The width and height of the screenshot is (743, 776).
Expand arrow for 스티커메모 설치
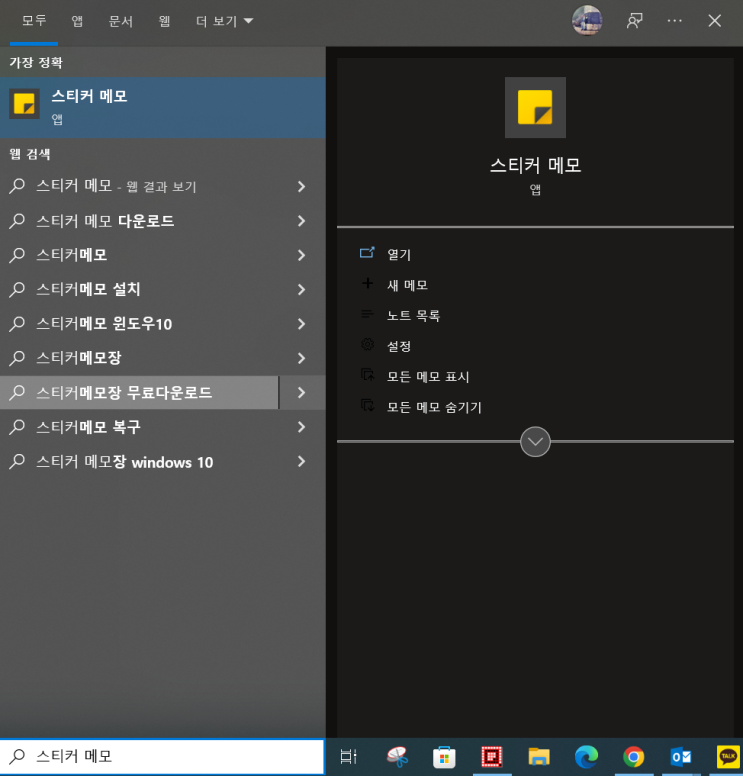point(301,289)
